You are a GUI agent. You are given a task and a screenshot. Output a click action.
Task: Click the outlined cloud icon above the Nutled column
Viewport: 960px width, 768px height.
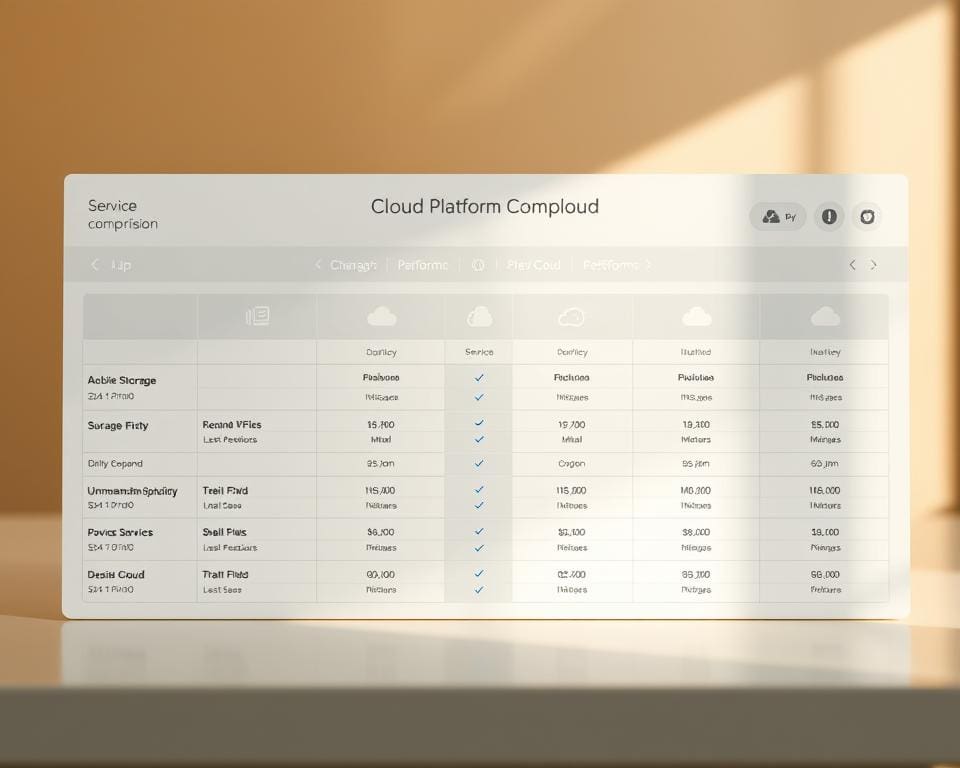point(697,315)
